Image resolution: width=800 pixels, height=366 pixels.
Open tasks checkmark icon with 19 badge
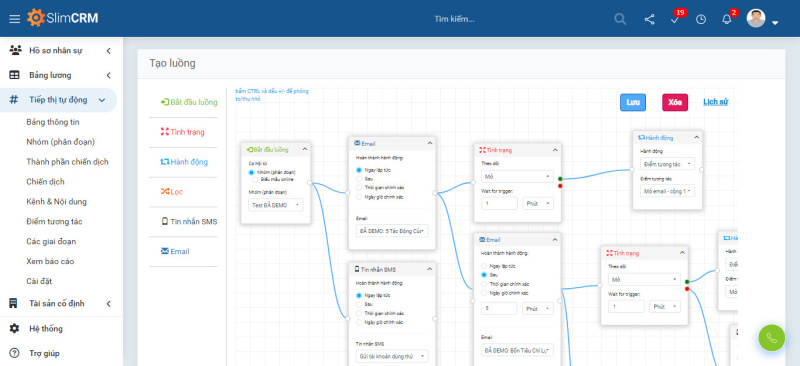(676, 18)
